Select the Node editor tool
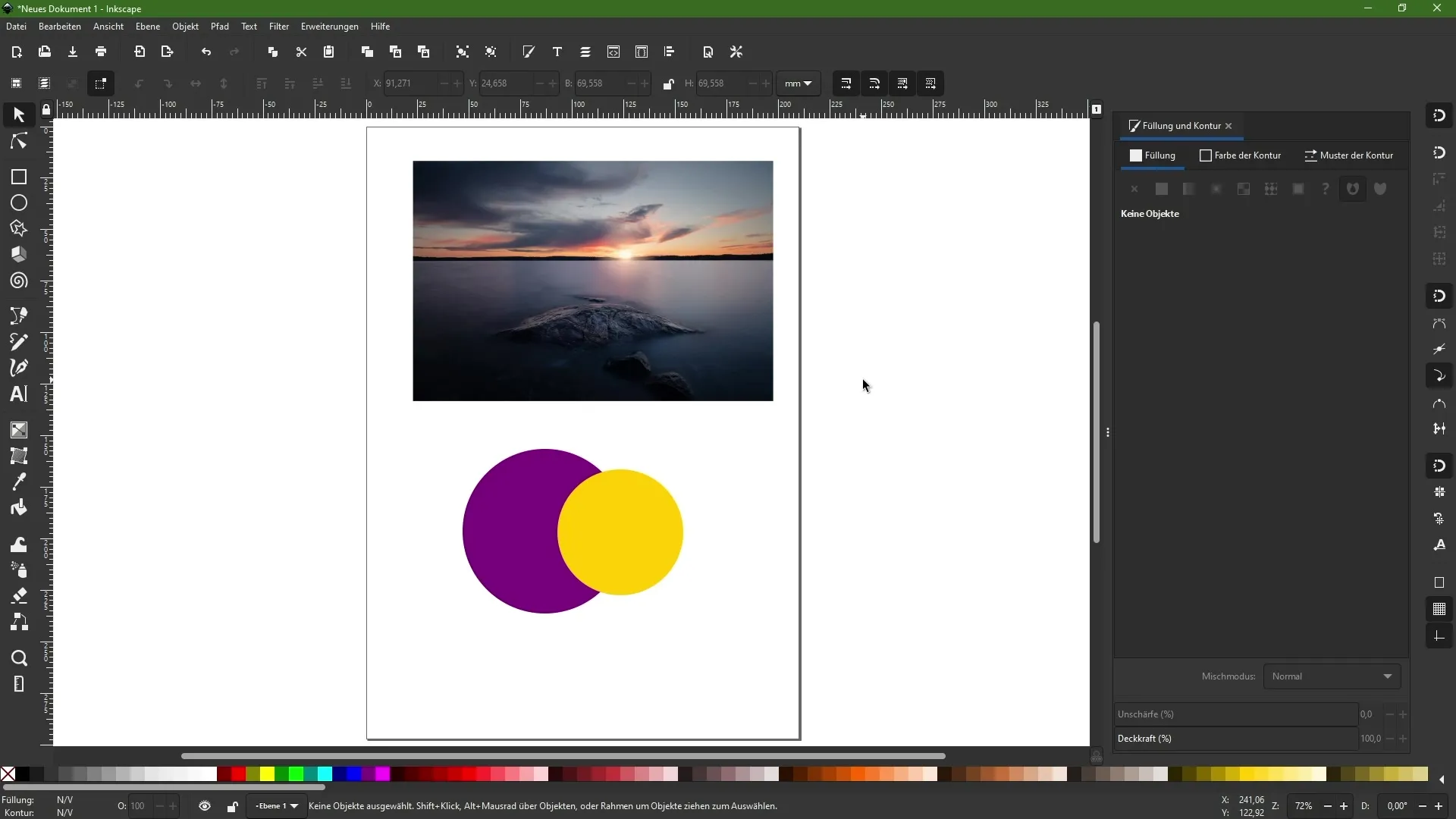This screenshot has width=1456, height=819. 18,140
